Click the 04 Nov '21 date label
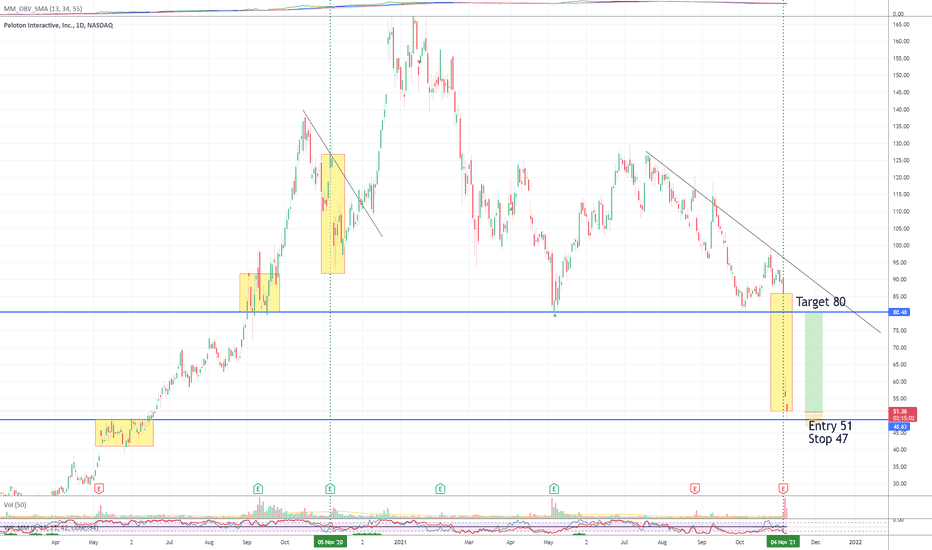The image size is (932, 550). coord(783,542)
